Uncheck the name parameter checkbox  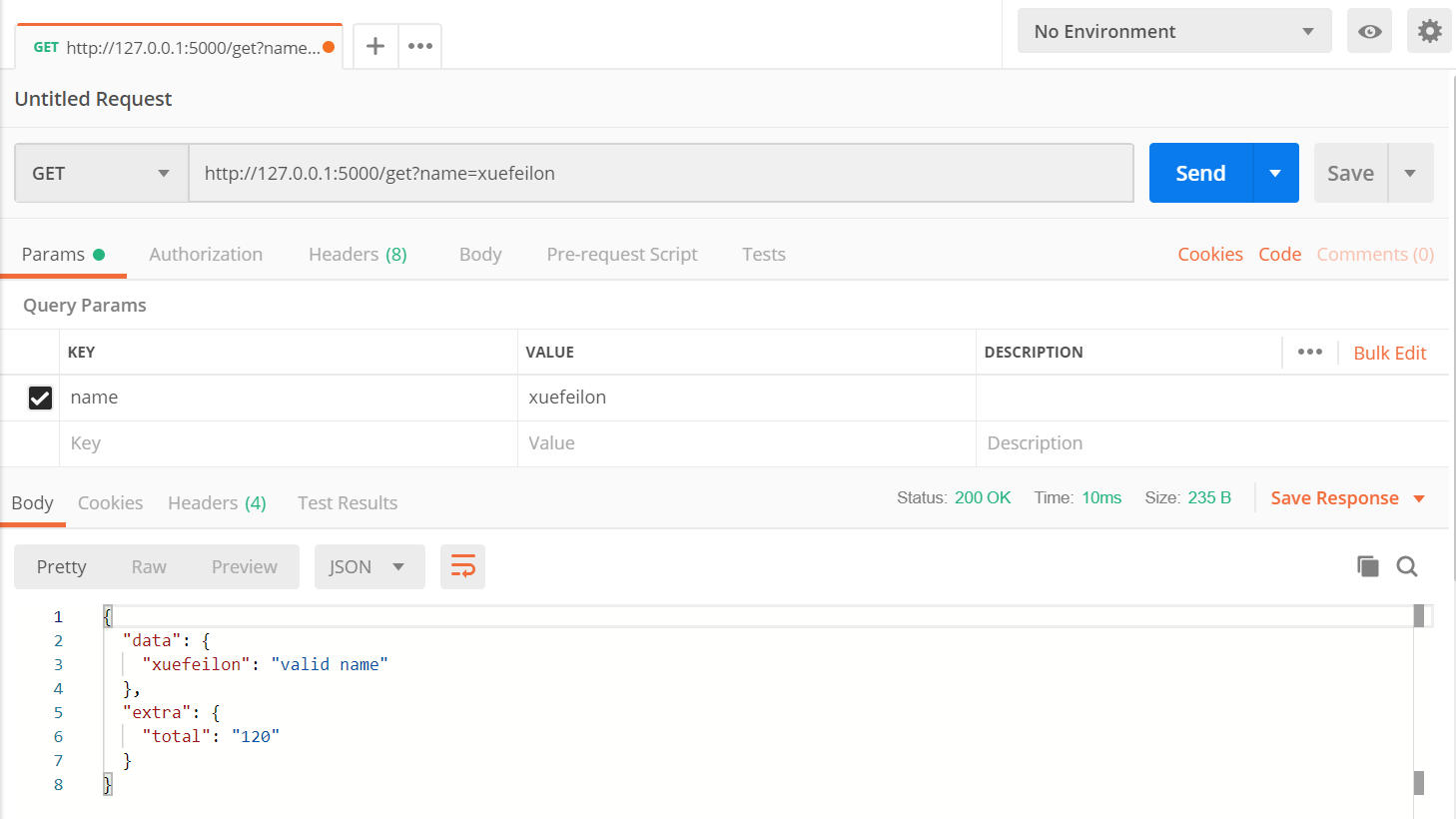tap(40, 398)
